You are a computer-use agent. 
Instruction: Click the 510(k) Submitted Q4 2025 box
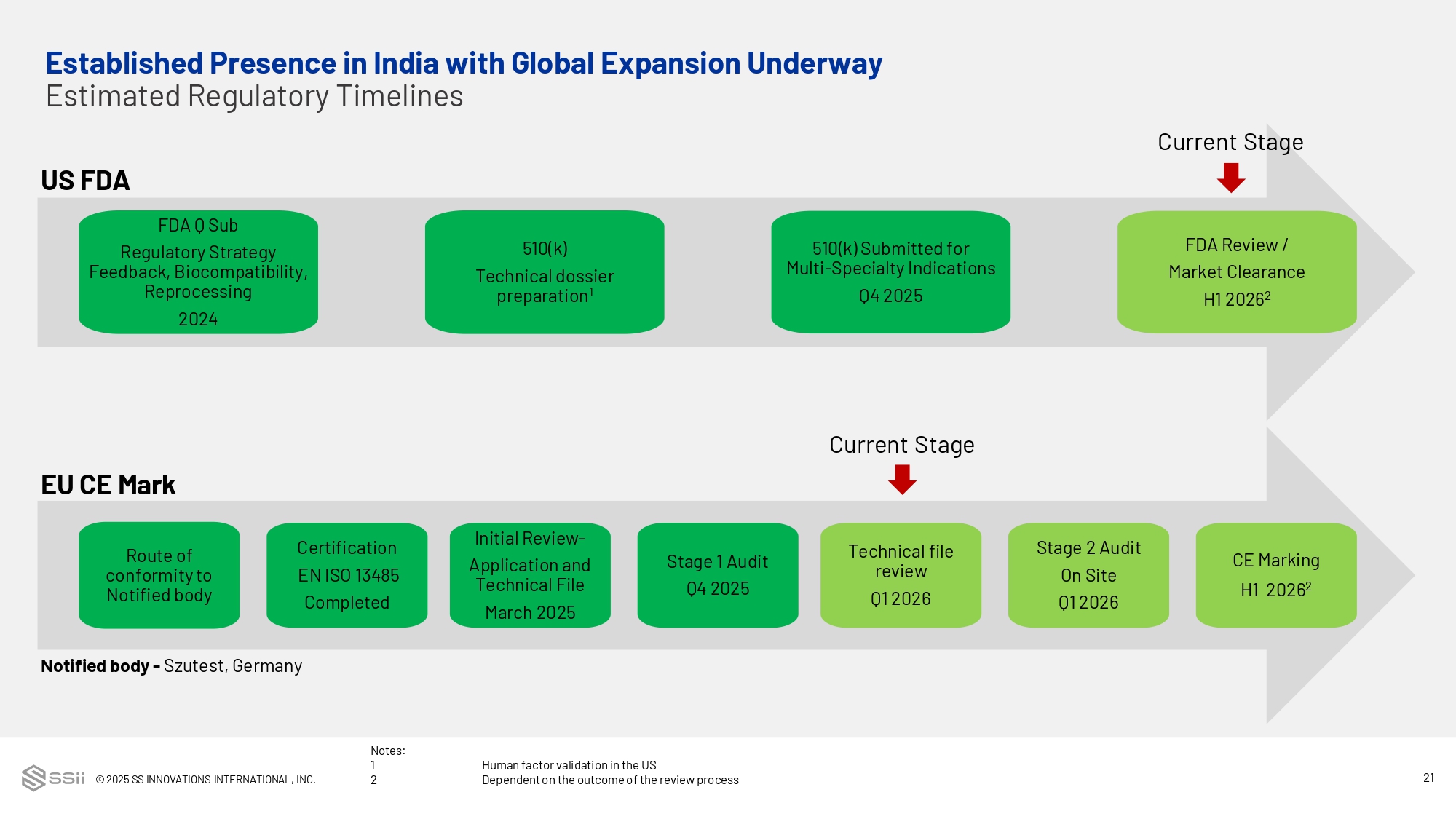(x=890, y=272)
